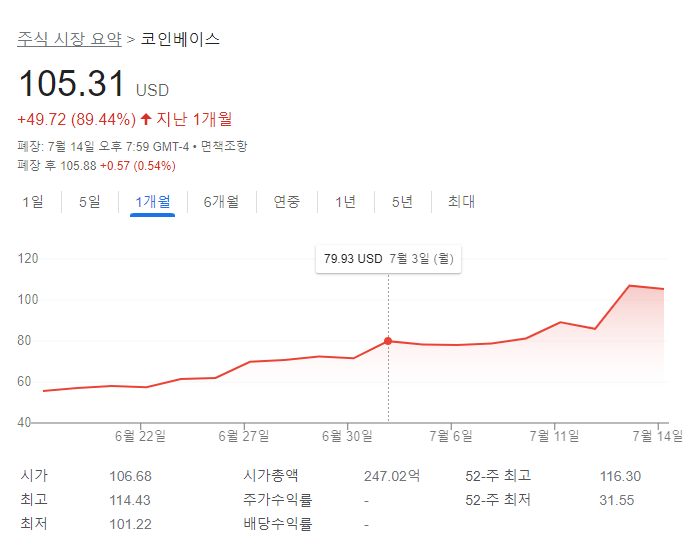This screenshot has width=696, height=539.
Task: Click the red up arrow icon
Action: (x=146, y=119)
